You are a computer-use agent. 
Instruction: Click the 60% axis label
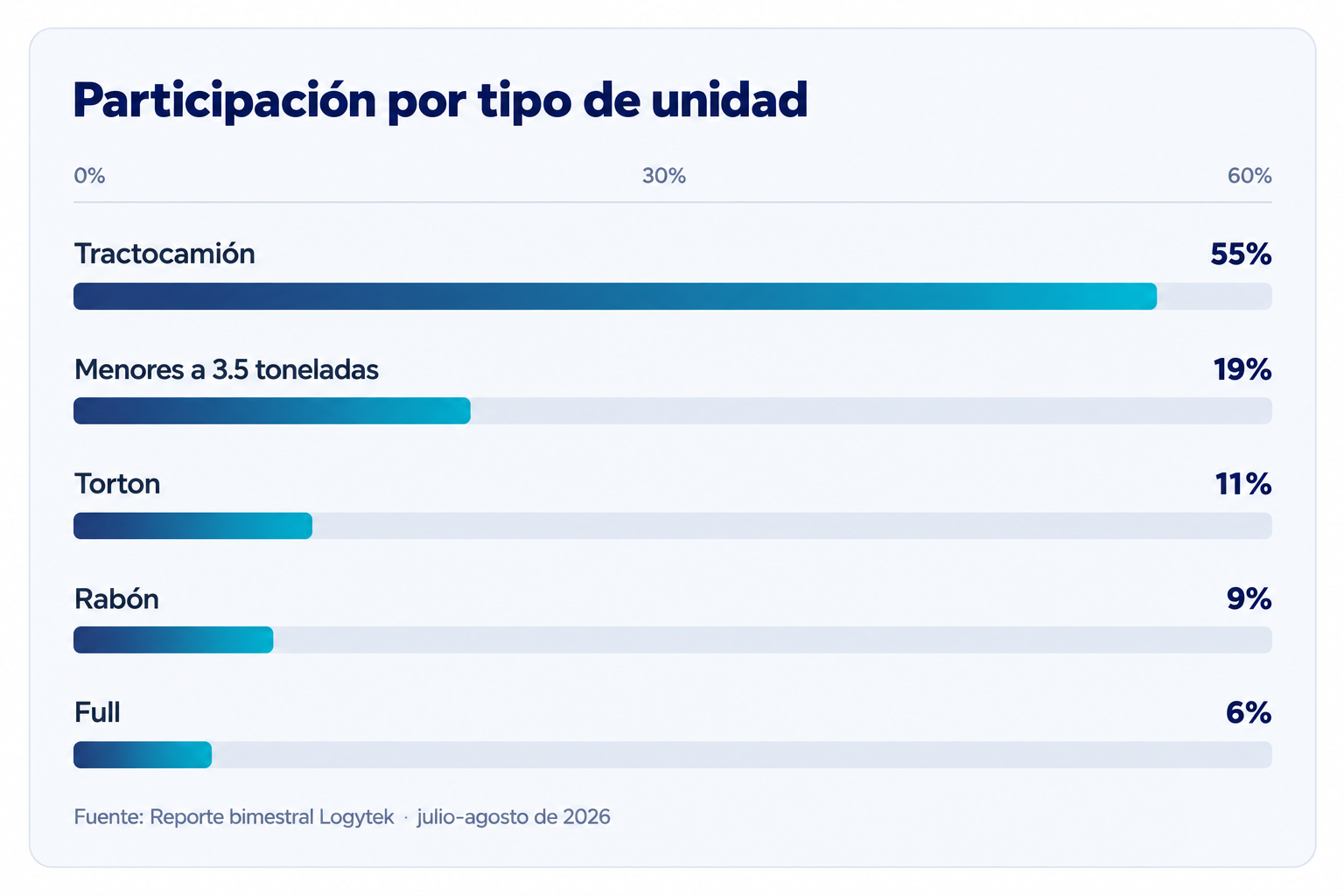click(1249, 176)
